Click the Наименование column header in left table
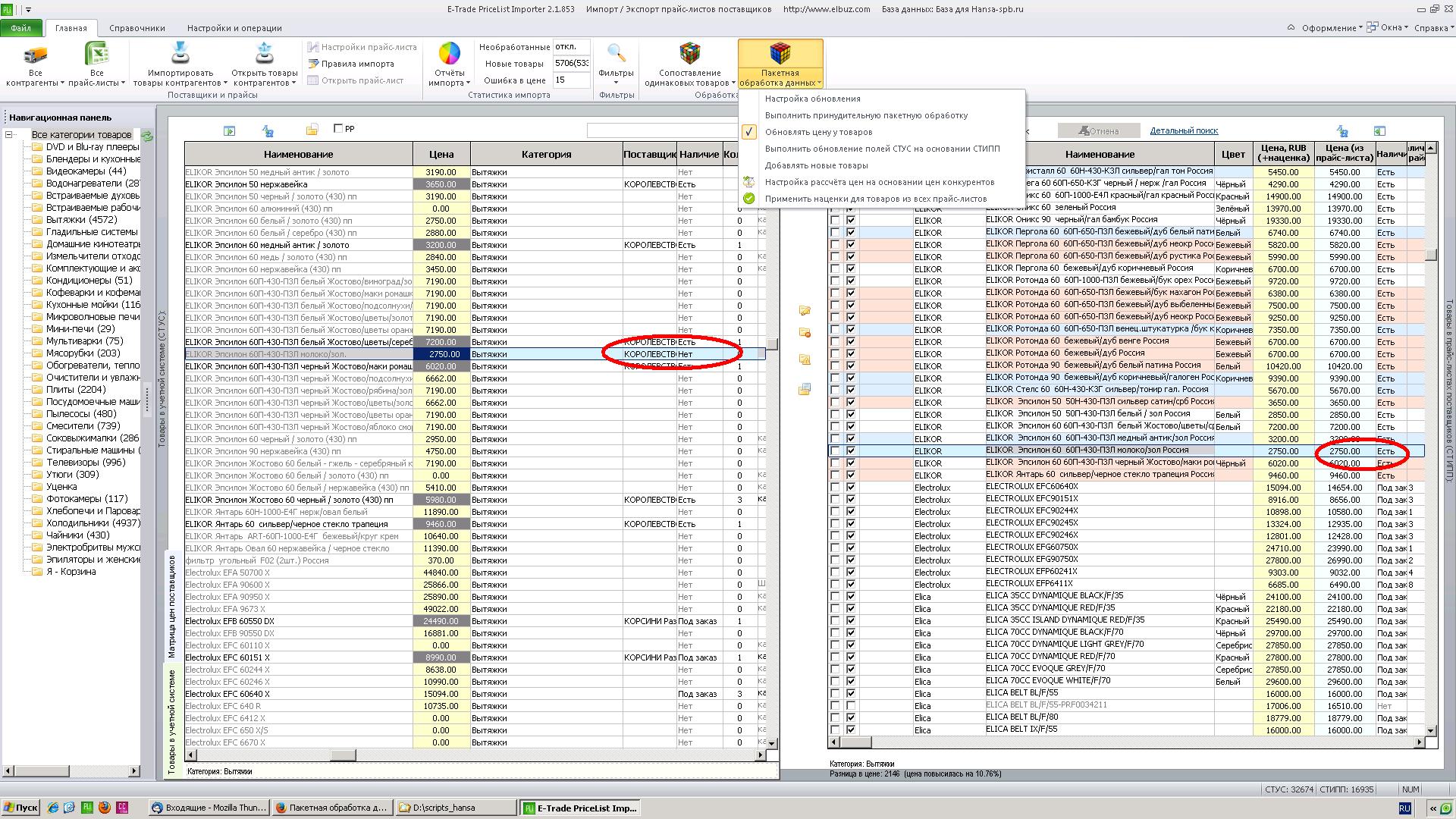This screenshot has width=1456, height=819. tap(299, 154)
